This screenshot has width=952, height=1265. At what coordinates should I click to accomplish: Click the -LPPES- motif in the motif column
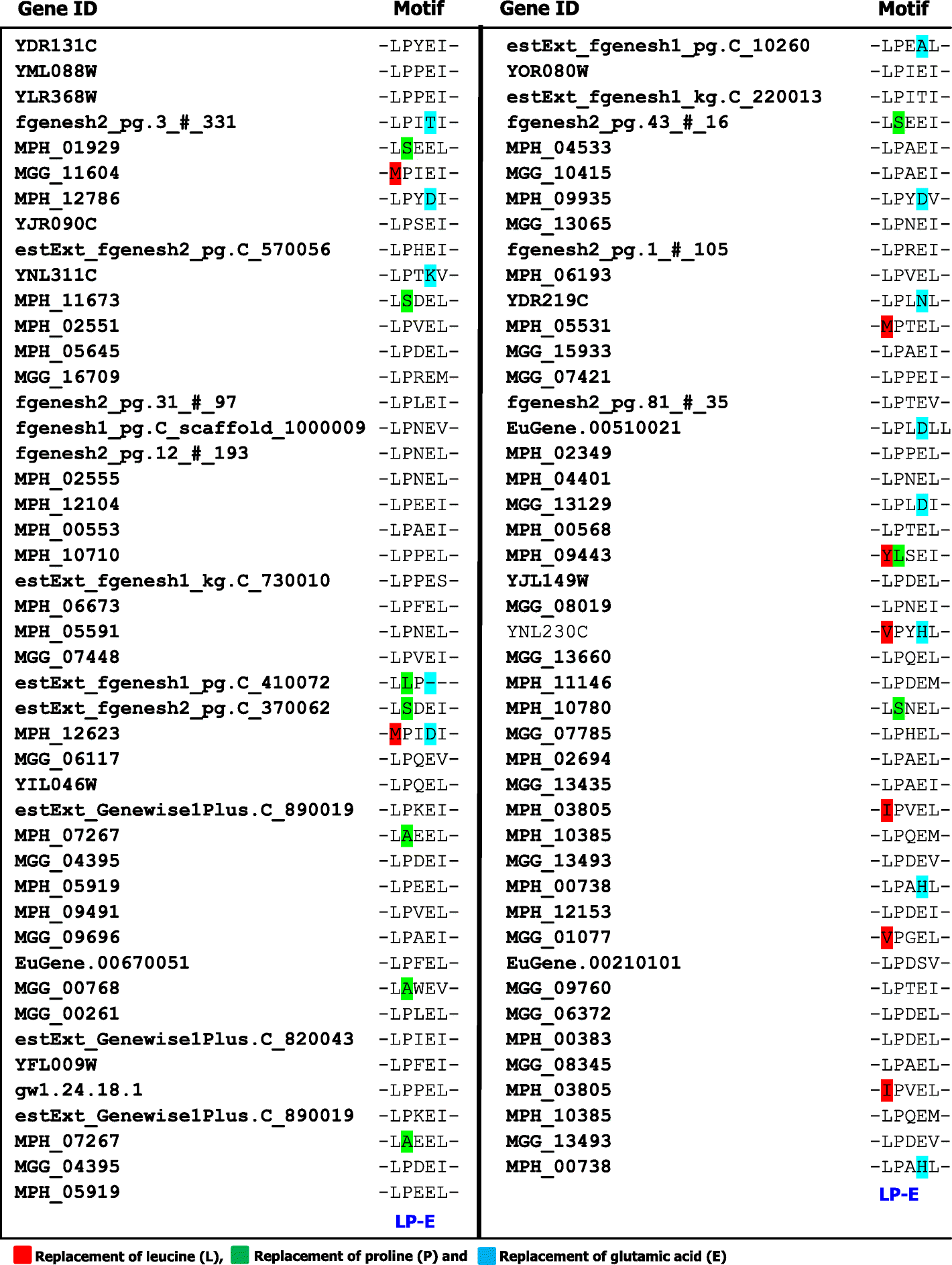(x=419, y=581)
